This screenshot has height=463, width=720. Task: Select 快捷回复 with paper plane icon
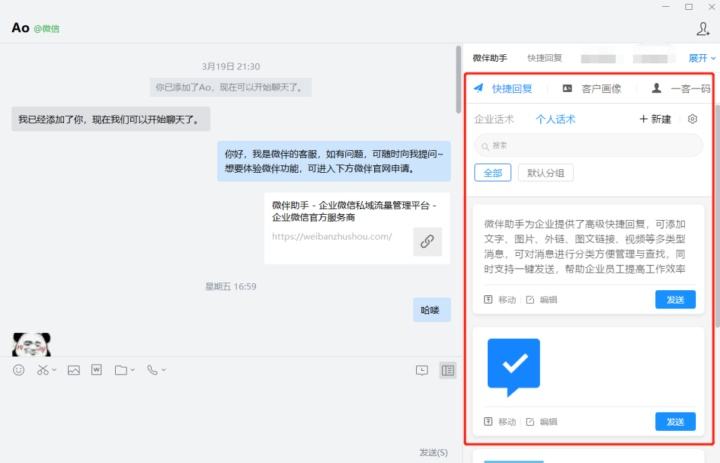[x=503, y=89]
